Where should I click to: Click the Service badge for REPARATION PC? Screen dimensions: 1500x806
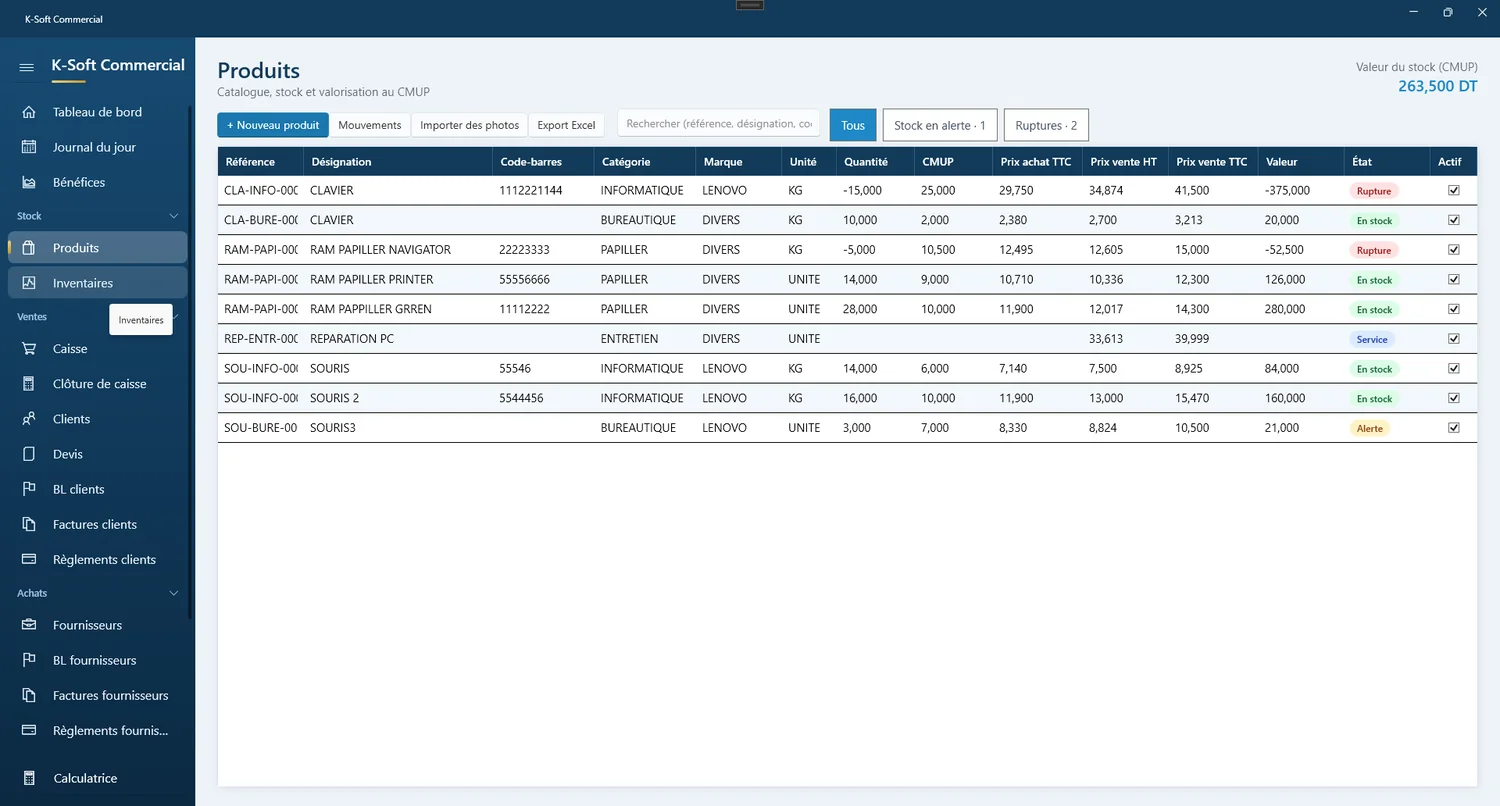tap(1372, 339)
